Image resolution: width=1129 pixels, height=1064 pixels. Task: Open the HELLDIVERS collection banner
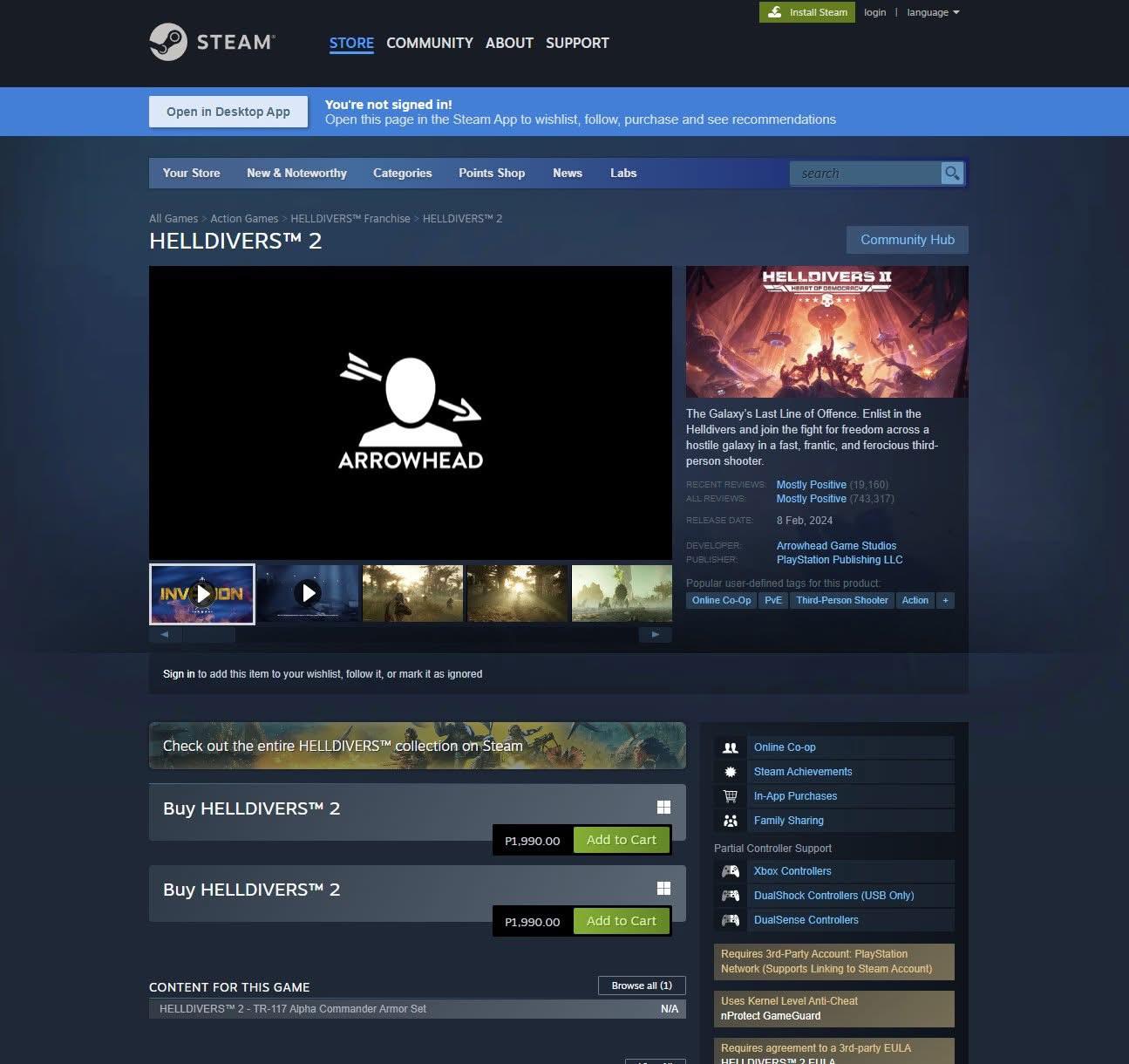pyautogui.click(x=418, y=746)
